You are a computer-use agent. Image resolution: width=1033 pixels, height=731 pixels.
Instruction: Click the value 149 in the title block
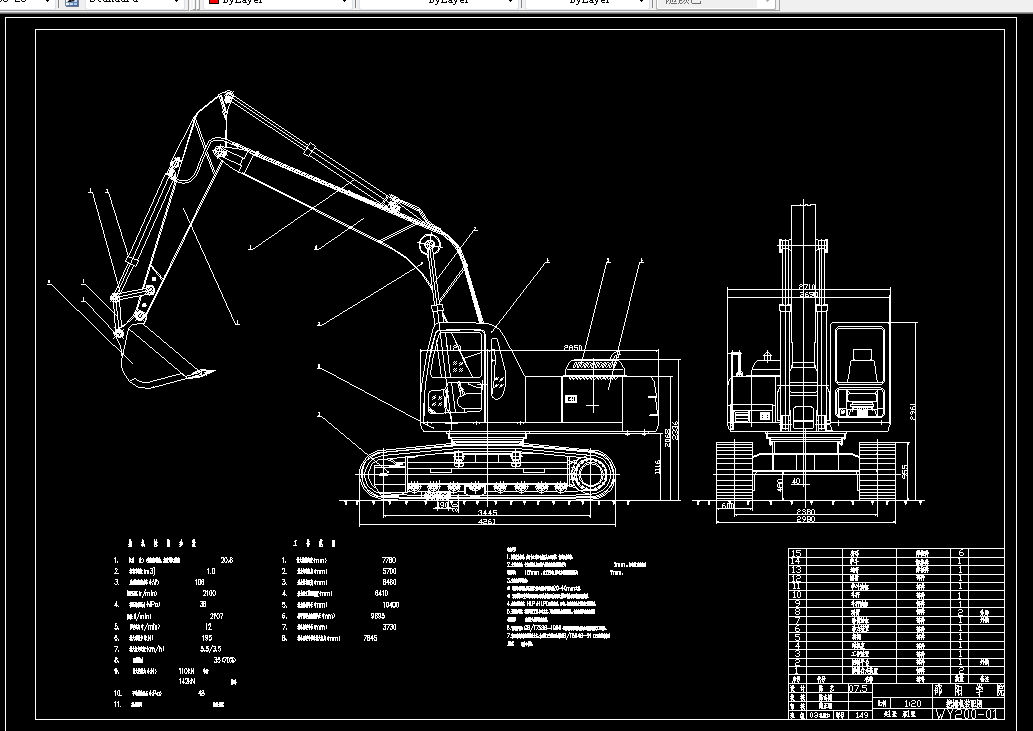tap(862, 715)
